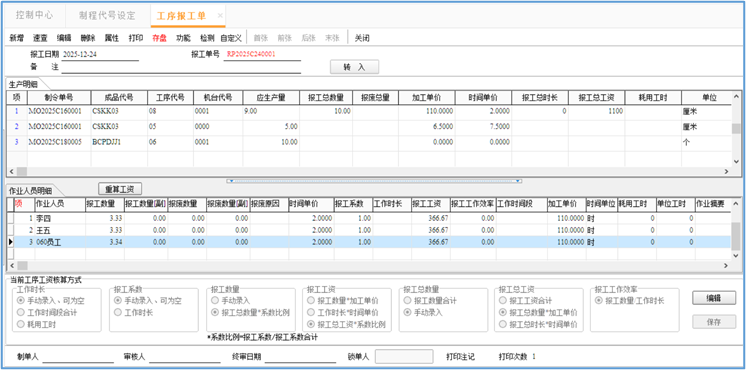Viewport: 746px width, 370px height.
Task: Select worker row 060员工
Action: click(372, 242)
